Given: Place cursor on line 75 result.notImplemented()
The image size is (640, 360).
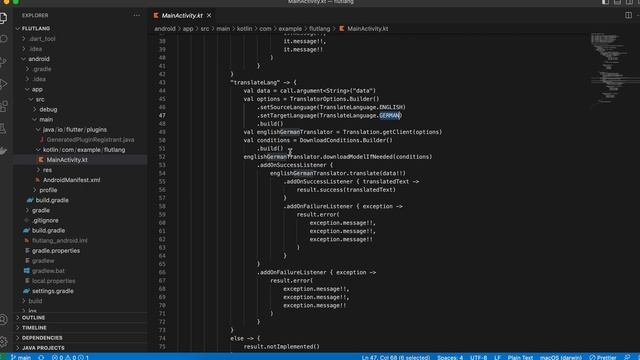Looking at the screenshot, I should 282,347.
